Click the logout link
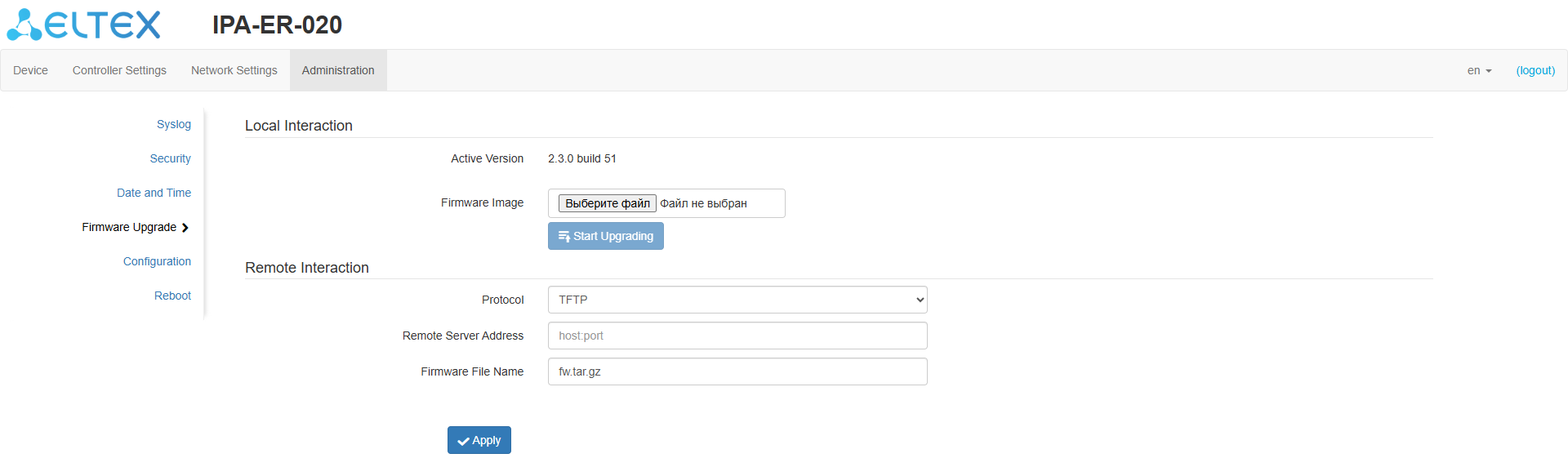Viewport: 1568px width, 467px height. [1535, 71]
